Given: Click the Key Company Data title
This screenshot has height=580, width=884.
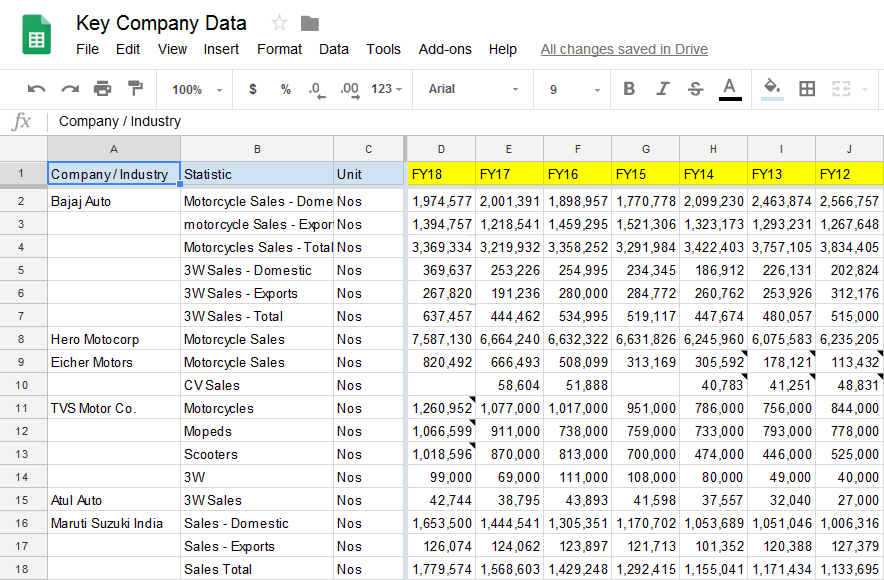Looking at the screenshot, I should [161, 23].
